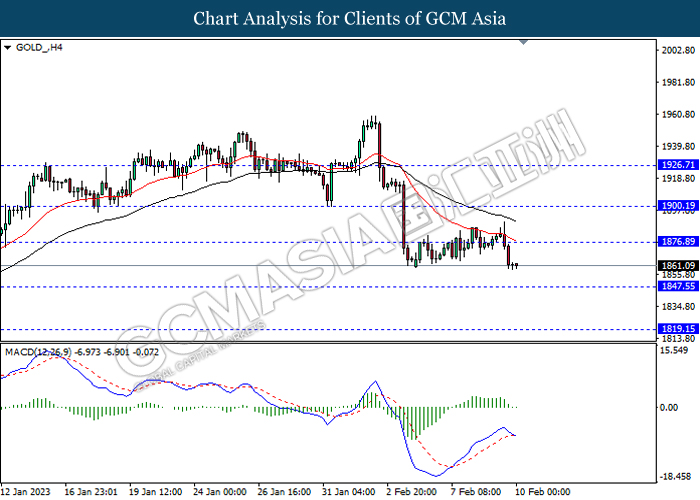The height and width of the screenshot is (500, 700).
Task: Click the MACD scale value -18.458
Action: pos(675,477)
